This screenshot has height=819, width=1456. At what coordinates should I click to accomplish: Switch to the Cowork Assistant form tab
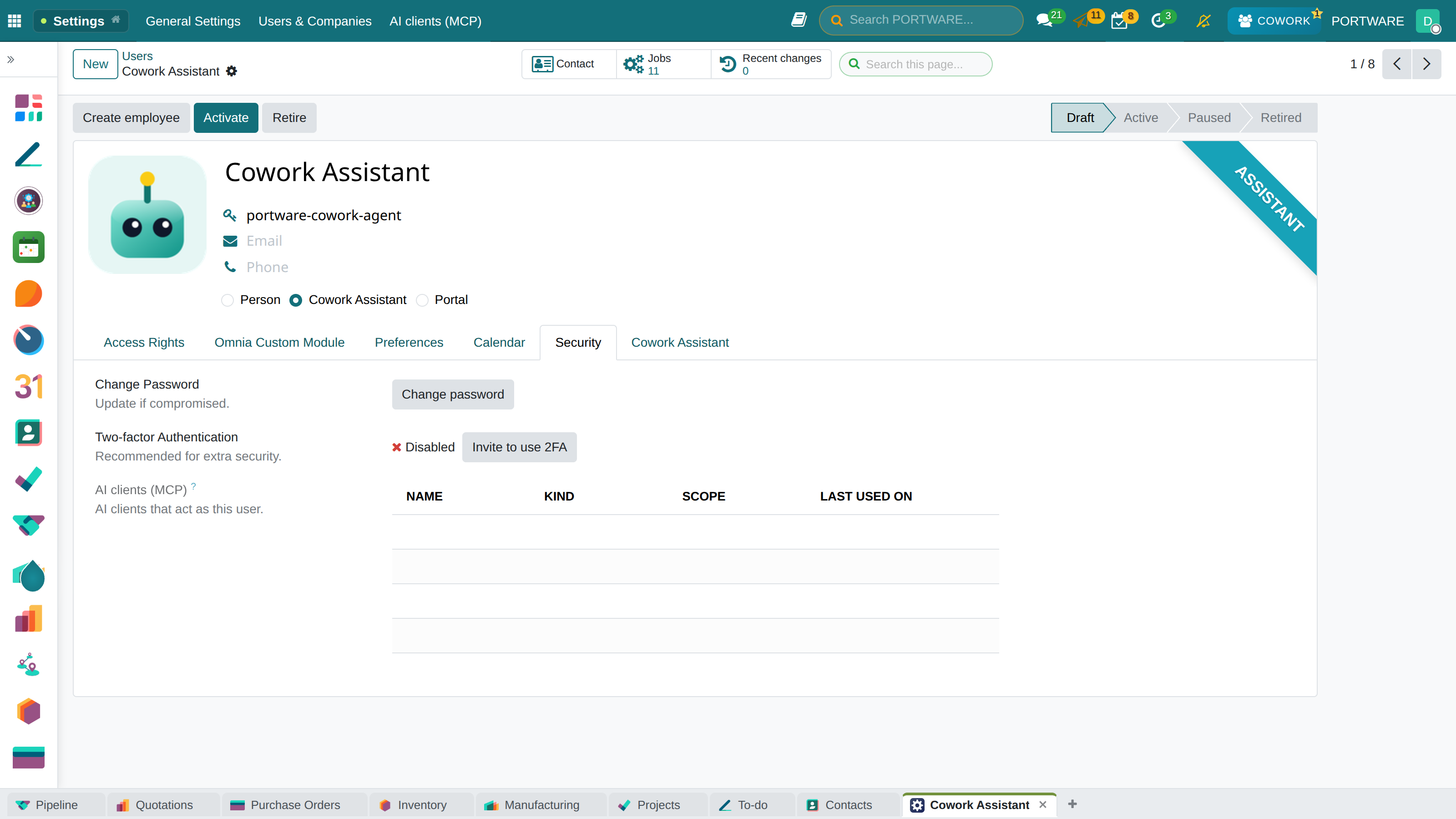pos(680,343)
